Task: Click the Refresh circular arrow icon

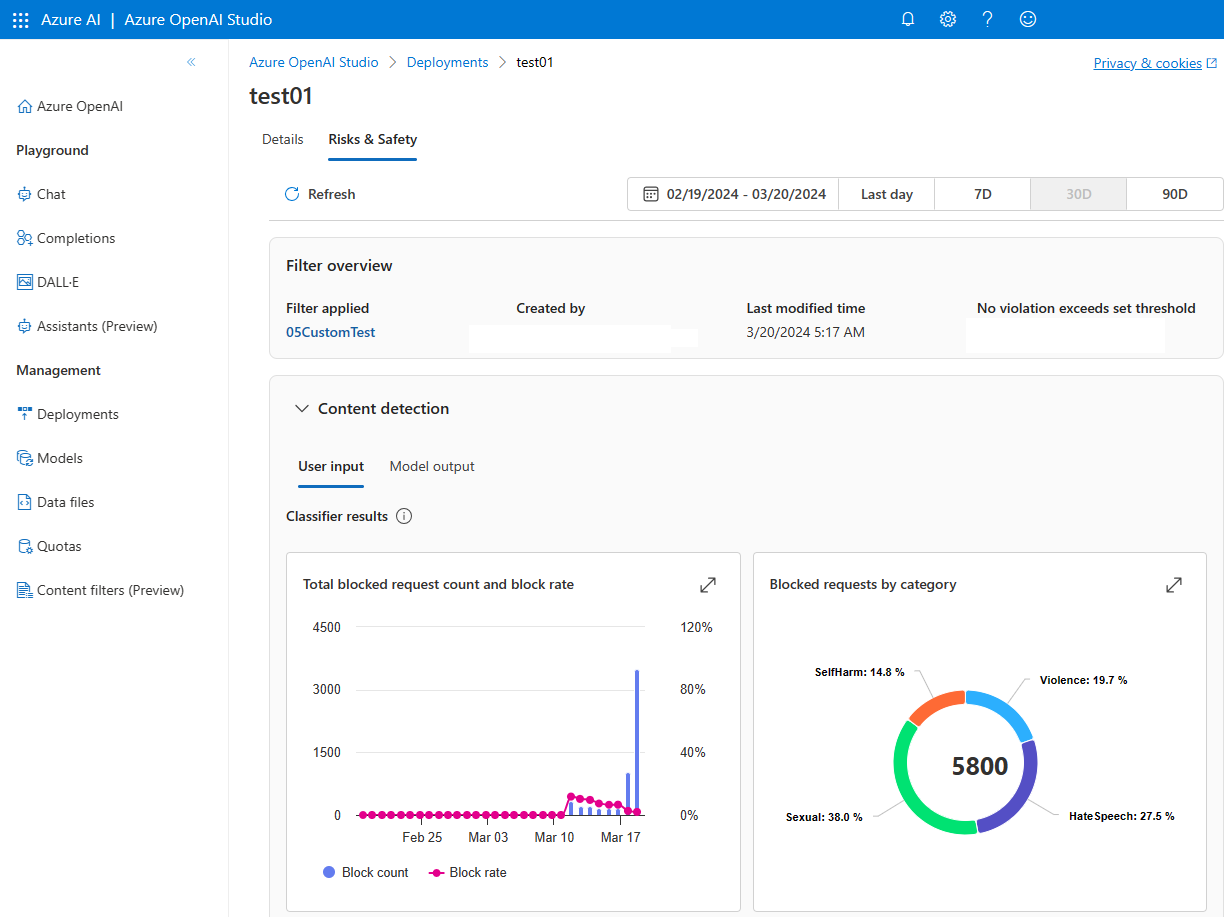Action: (x=292, y=194)
